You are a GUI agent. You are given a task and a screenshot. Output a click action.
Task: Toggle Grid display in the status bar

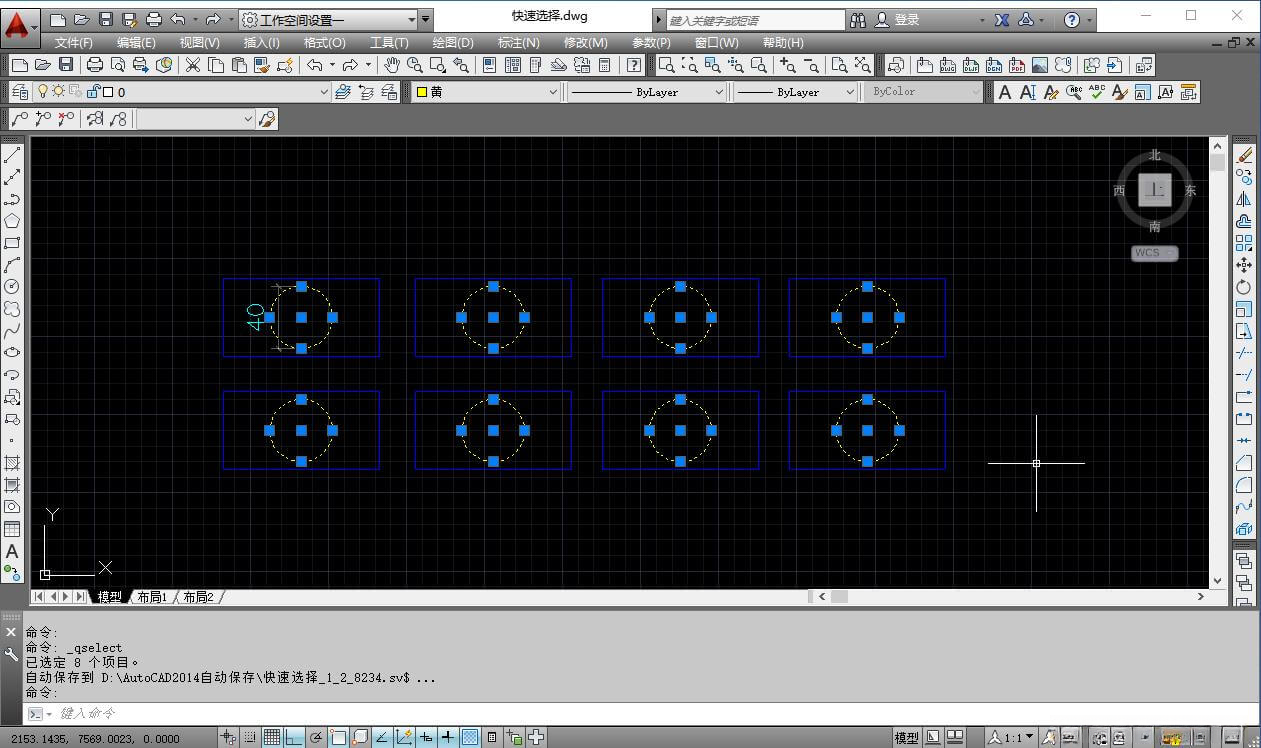click(272, 739)
